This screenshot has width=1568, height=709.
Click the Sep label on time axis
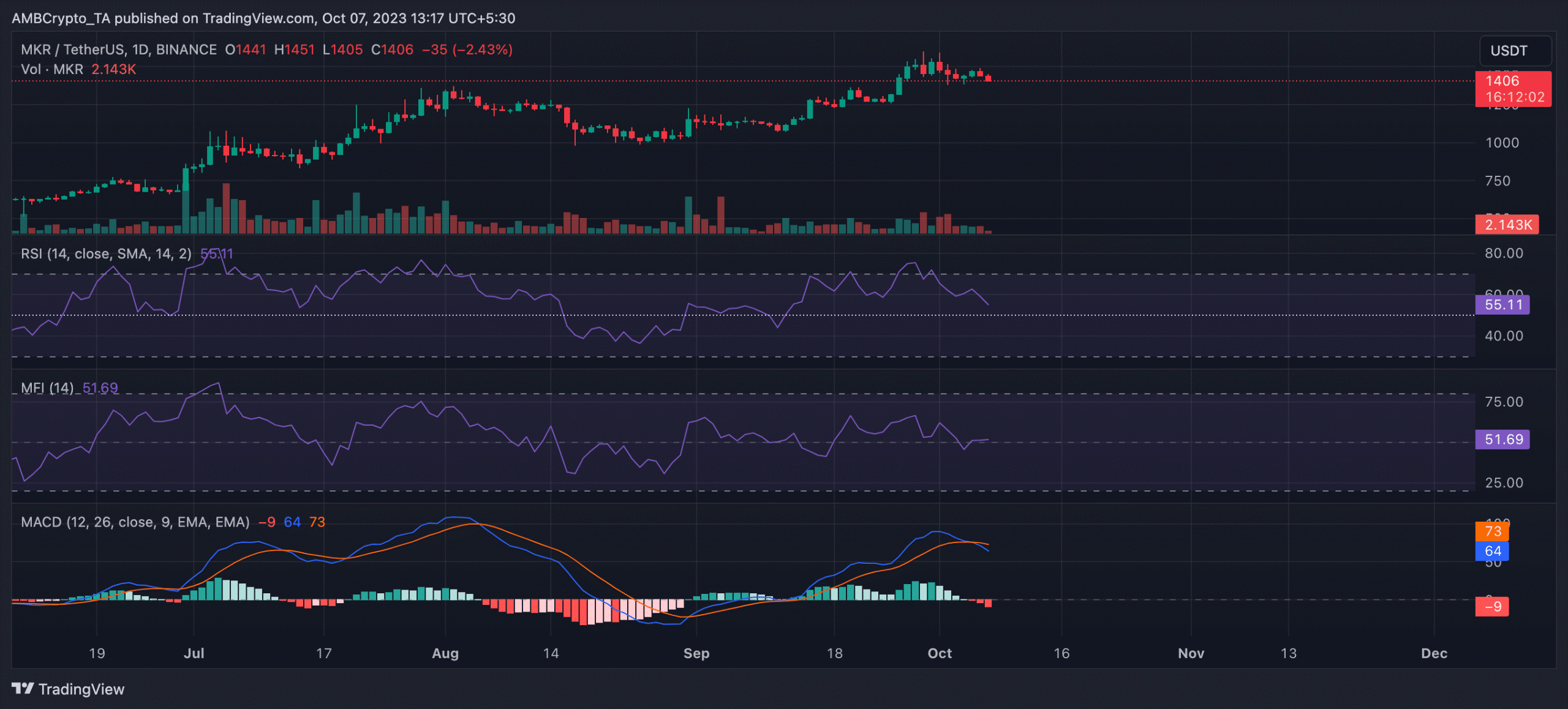696,653
